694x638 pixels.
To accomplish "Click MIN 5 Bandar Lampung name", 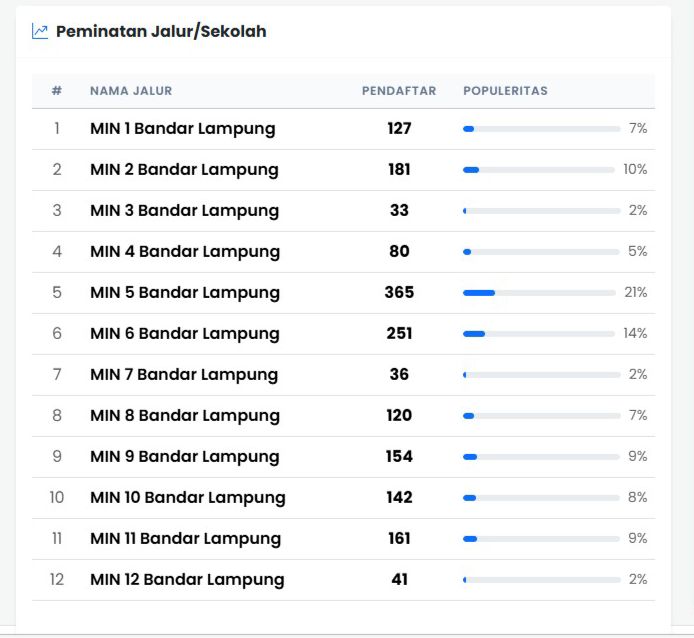I will coord(184,293).
